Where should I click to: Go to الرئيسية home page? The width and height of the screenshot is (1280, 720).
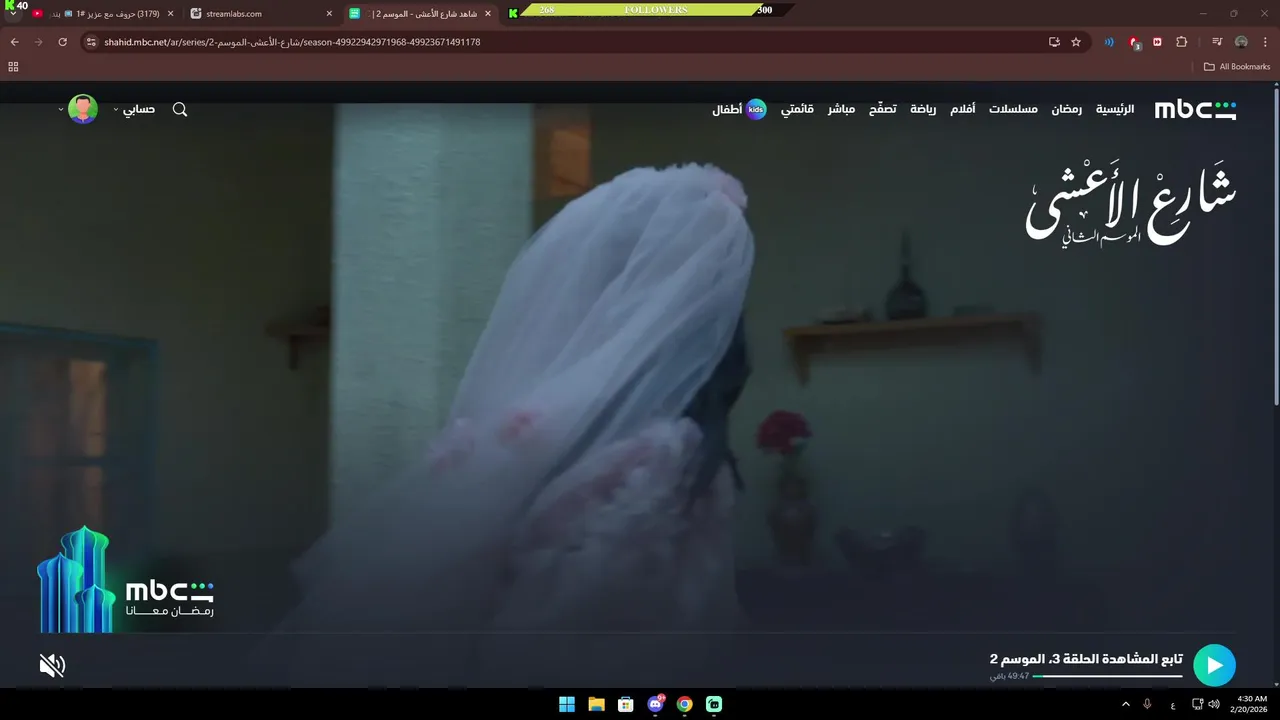(1115, 109)
